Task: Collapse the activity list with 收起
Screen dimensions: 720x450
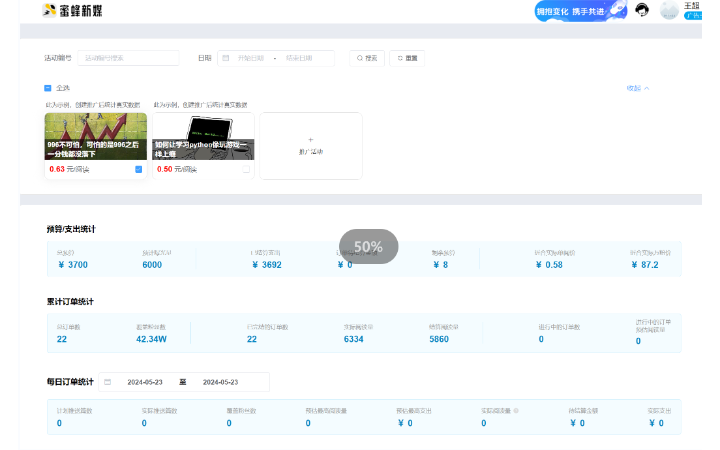Action: click(x=637, y=88)
